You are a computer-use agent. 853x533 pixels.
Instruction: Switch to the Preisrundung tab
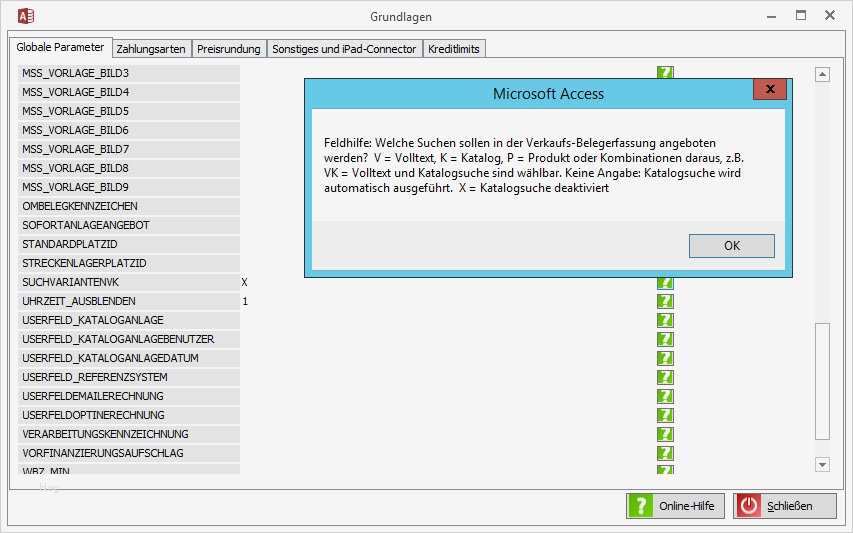pos(228,49)
